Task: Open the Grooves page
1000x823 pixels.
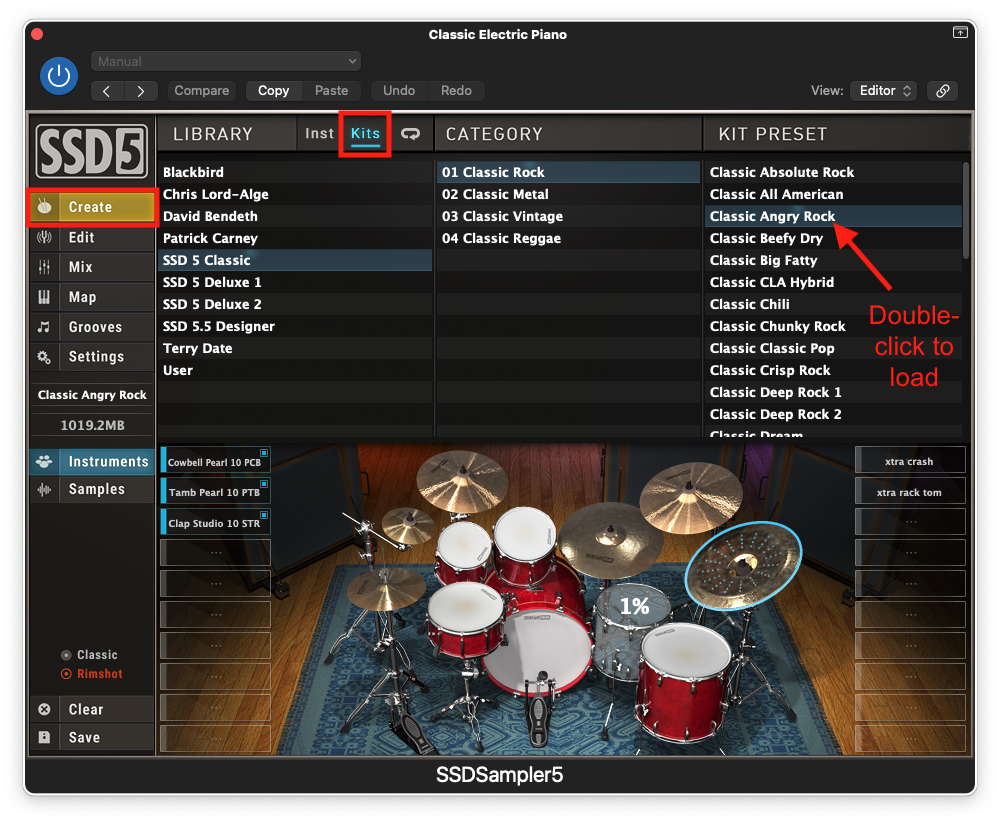Action: [x=92, y=327]
